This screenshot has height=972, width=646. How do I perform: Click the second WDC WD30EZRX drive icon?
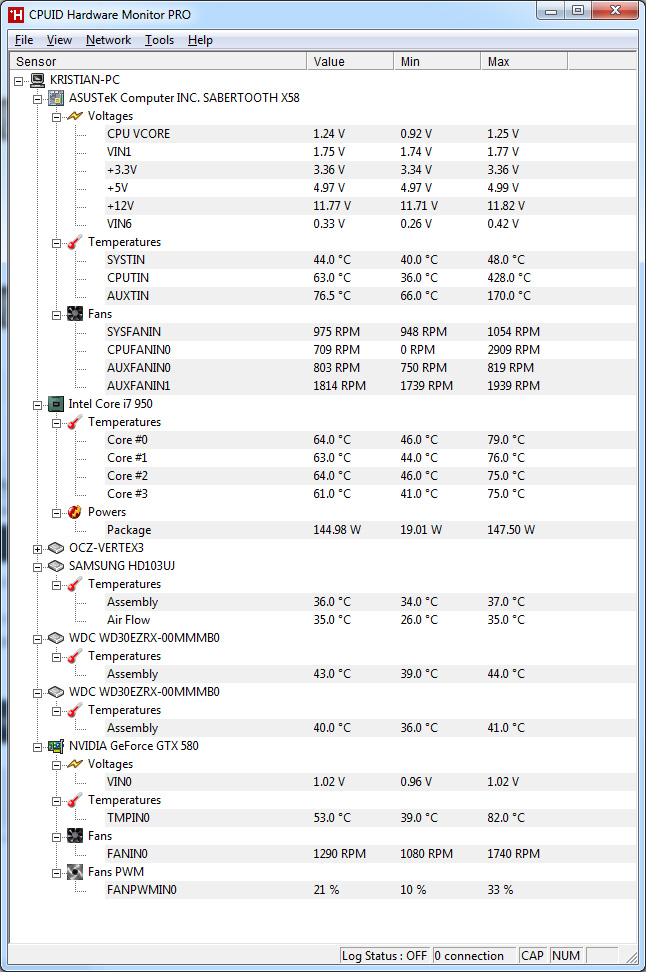click(56, 692)
